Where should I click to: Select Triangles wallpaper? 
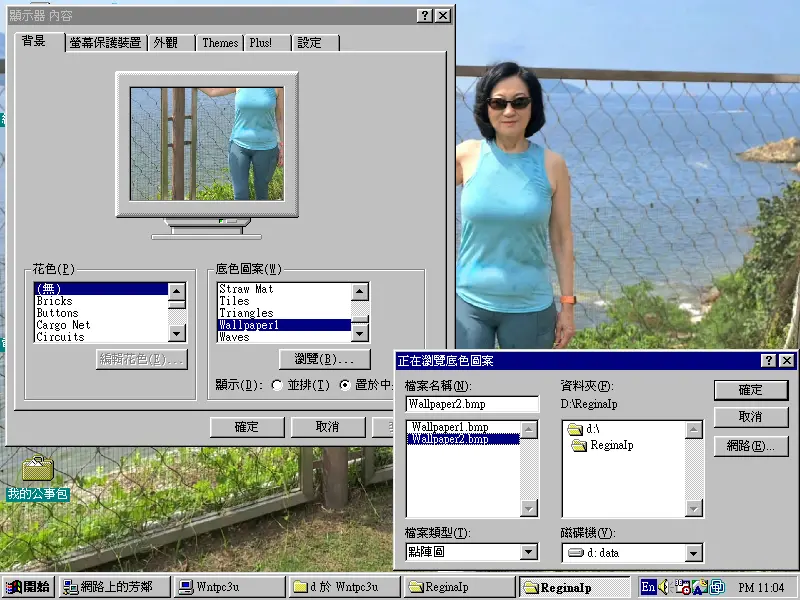[x=284, y=313]
